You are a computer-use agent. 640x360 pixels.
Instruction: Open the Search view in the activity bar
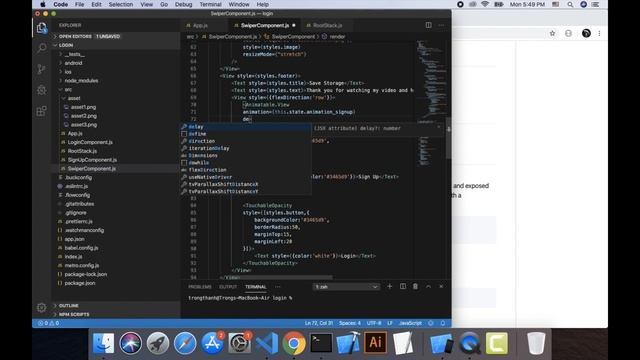[x=42, y=48]
